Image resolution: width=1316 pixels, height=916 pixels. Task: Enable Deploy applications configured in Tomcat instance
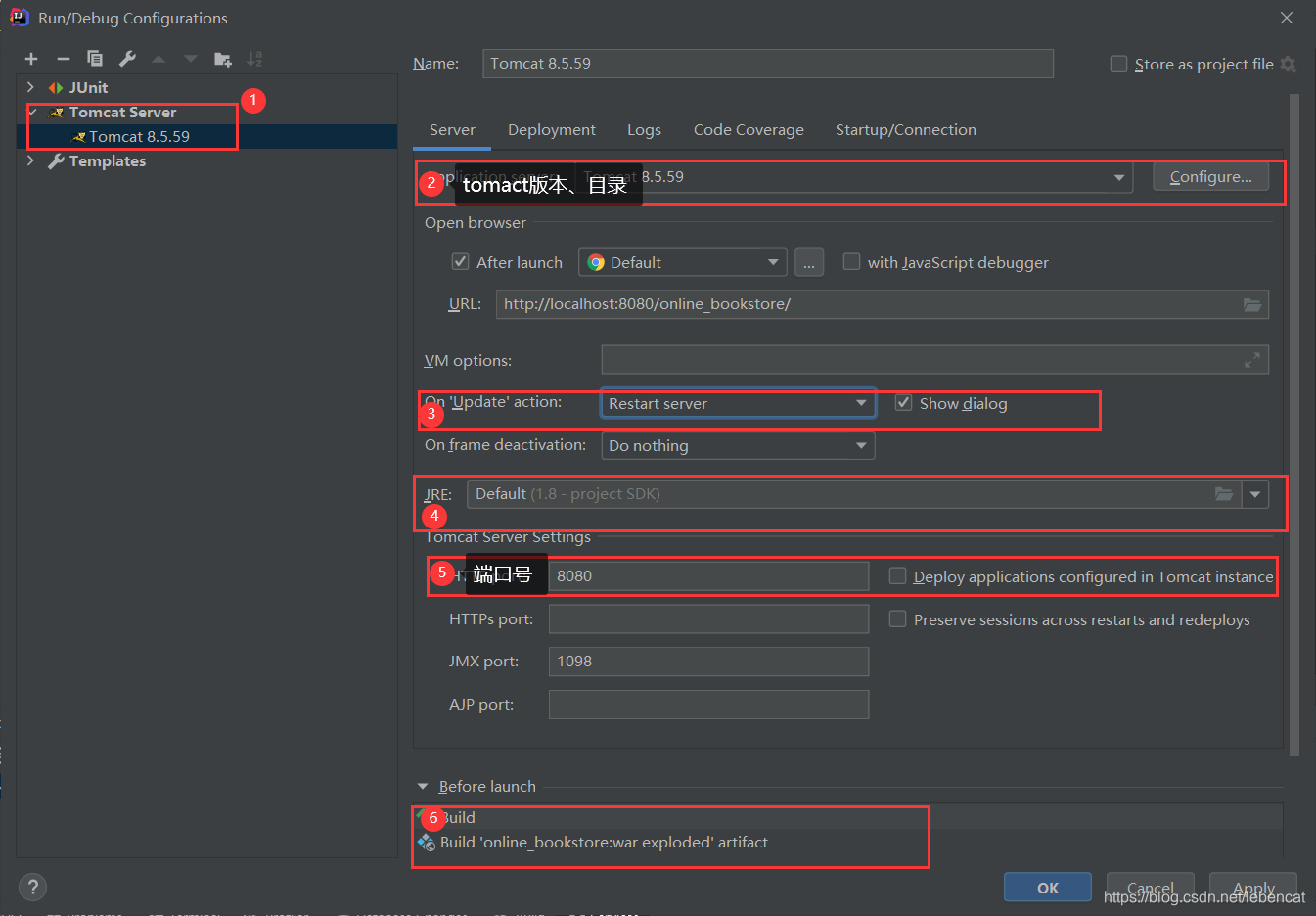point(897,575)
